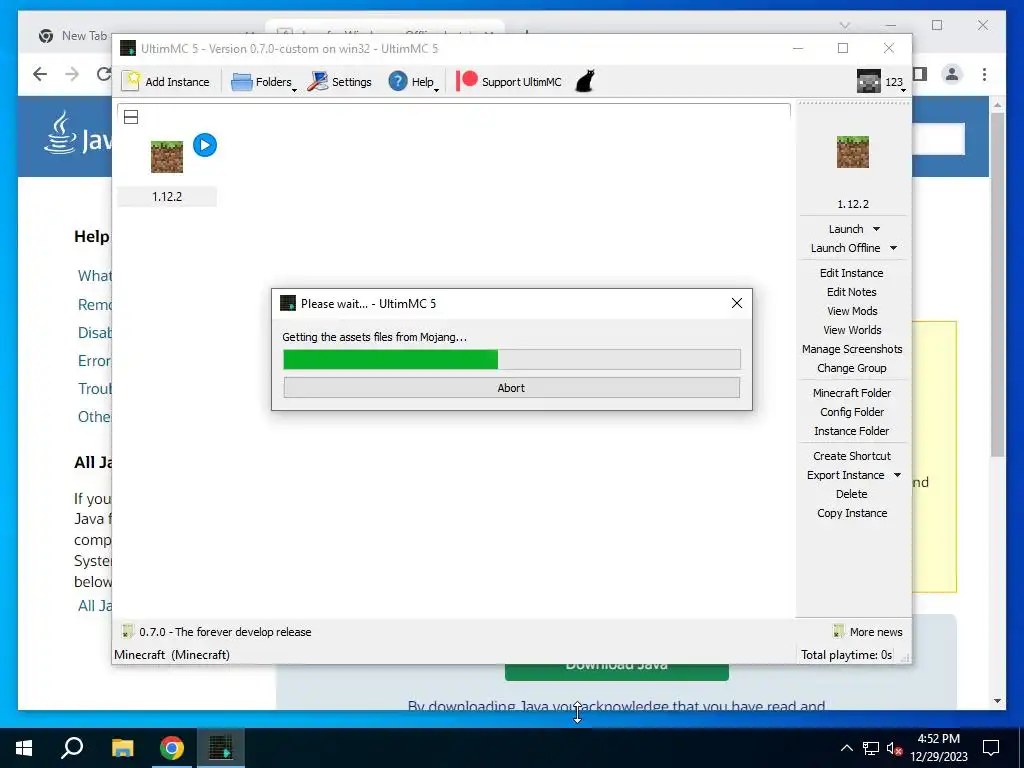The height and width of the screenshot is (768, 1024).
Task: Click the news scroll icon beside 0.7.0
Action: tap(127, 632)
